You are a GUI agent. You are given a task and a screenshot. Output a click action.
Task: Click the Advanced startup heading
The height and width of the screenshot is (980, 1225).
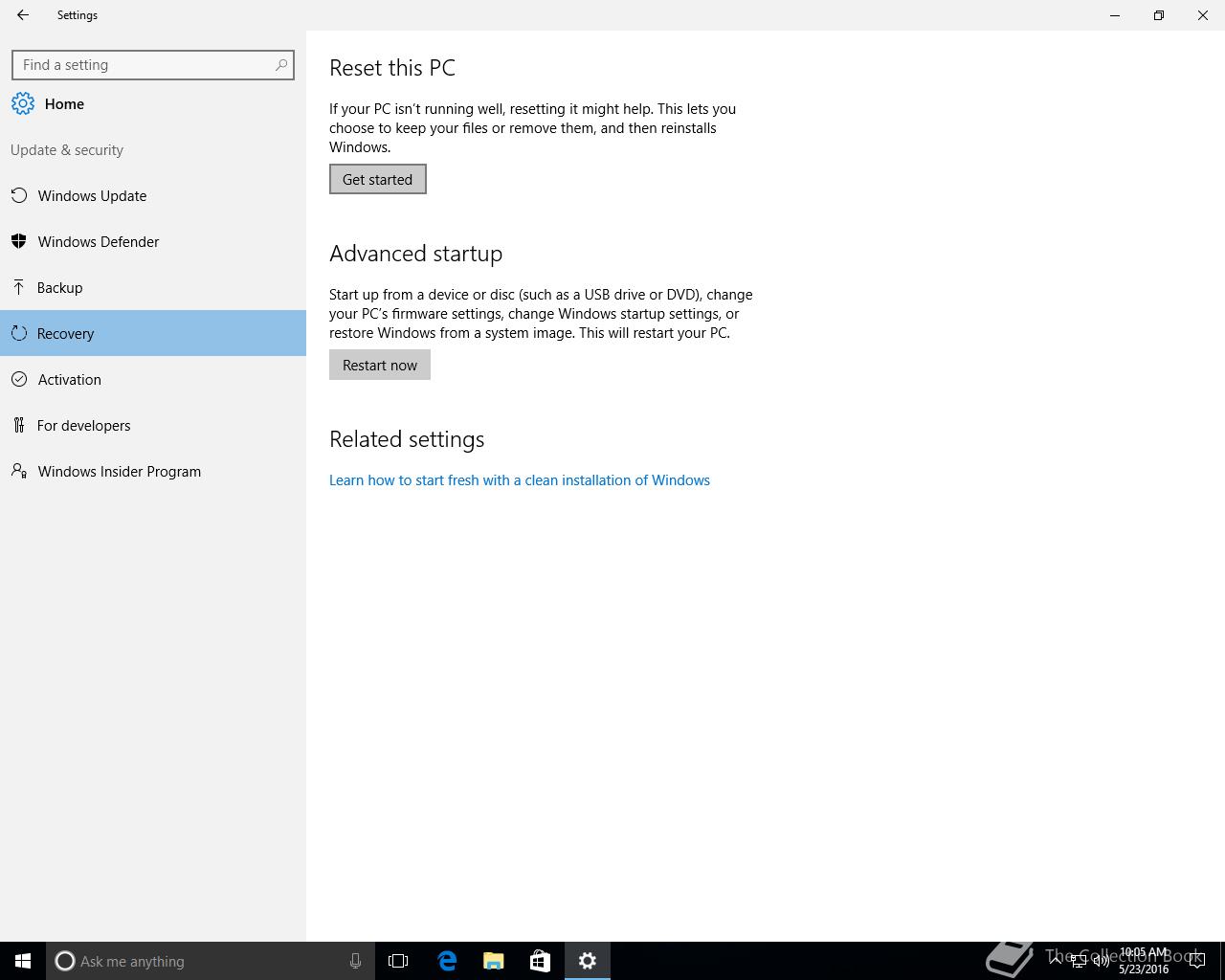click(415, 254)
